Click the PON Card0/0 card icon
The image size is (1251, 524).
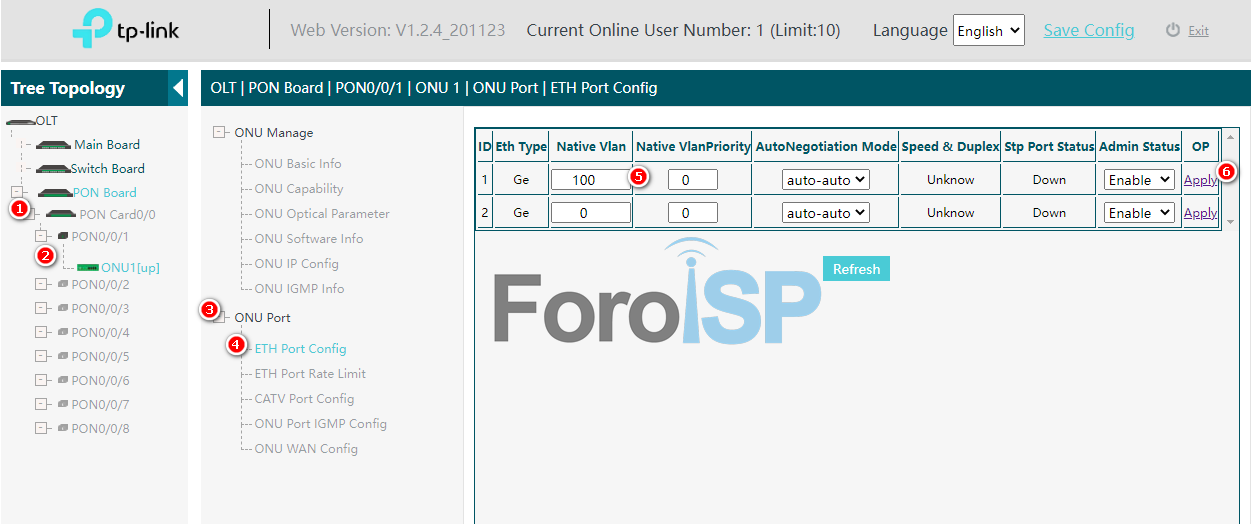pos(61,214)
